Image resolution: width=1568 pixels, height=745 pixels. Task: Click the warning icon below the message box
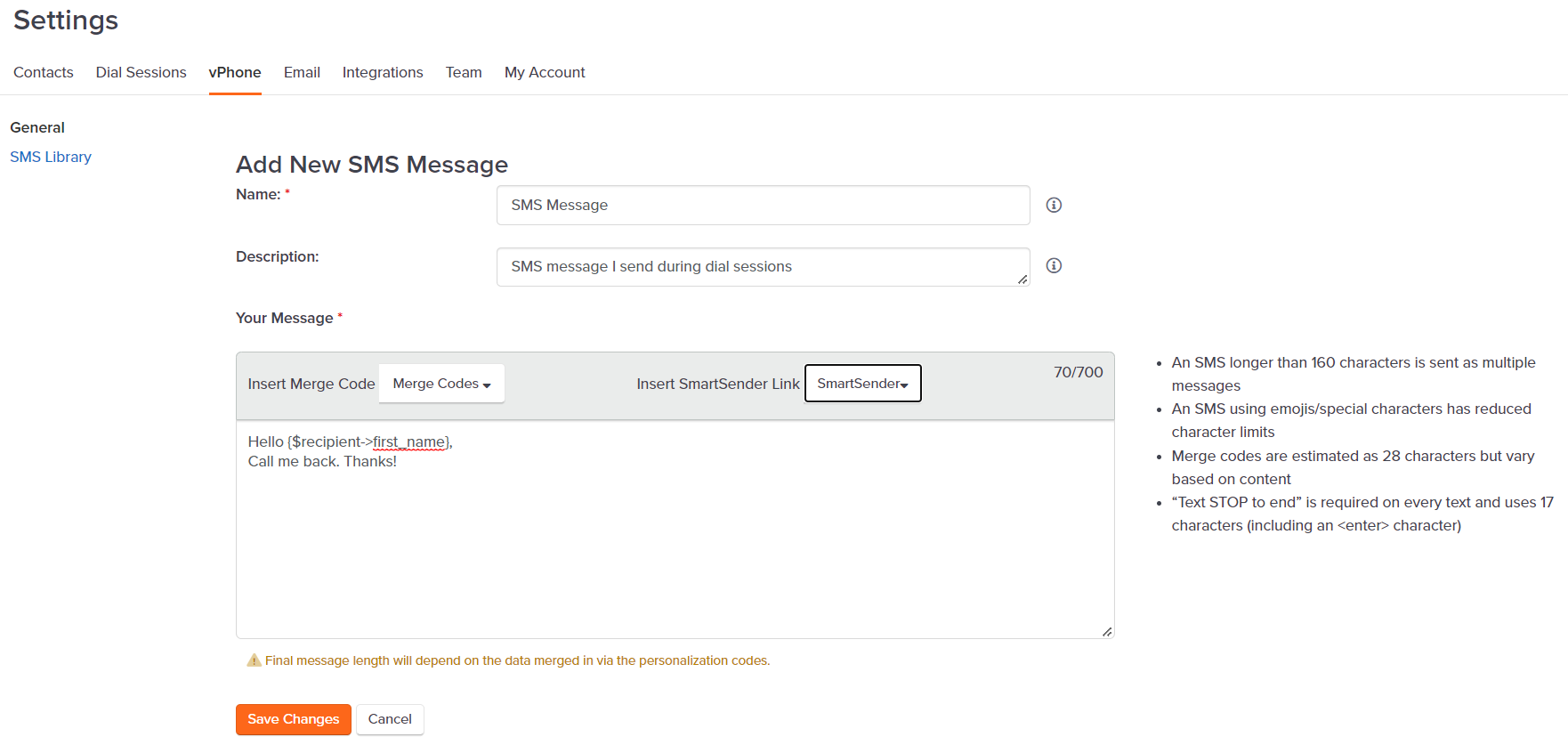(254, 660)
